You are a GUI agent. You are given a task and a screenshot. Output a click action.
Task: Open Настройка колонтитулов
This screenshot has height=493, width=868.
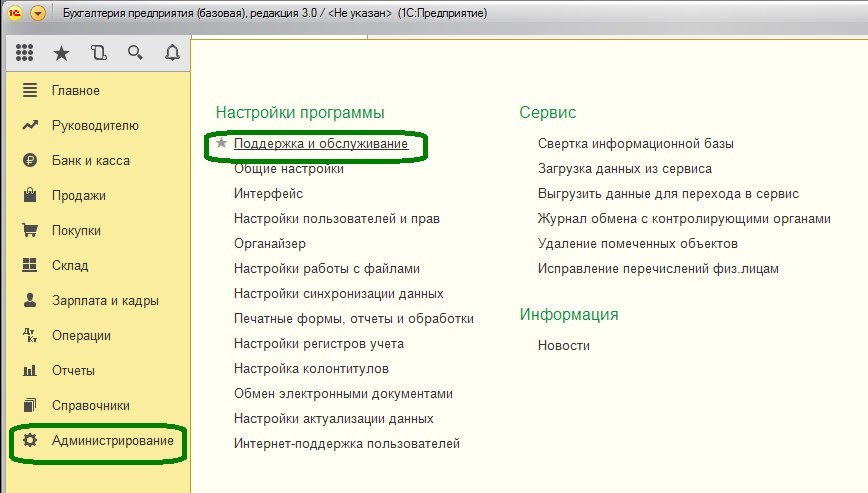311,369
